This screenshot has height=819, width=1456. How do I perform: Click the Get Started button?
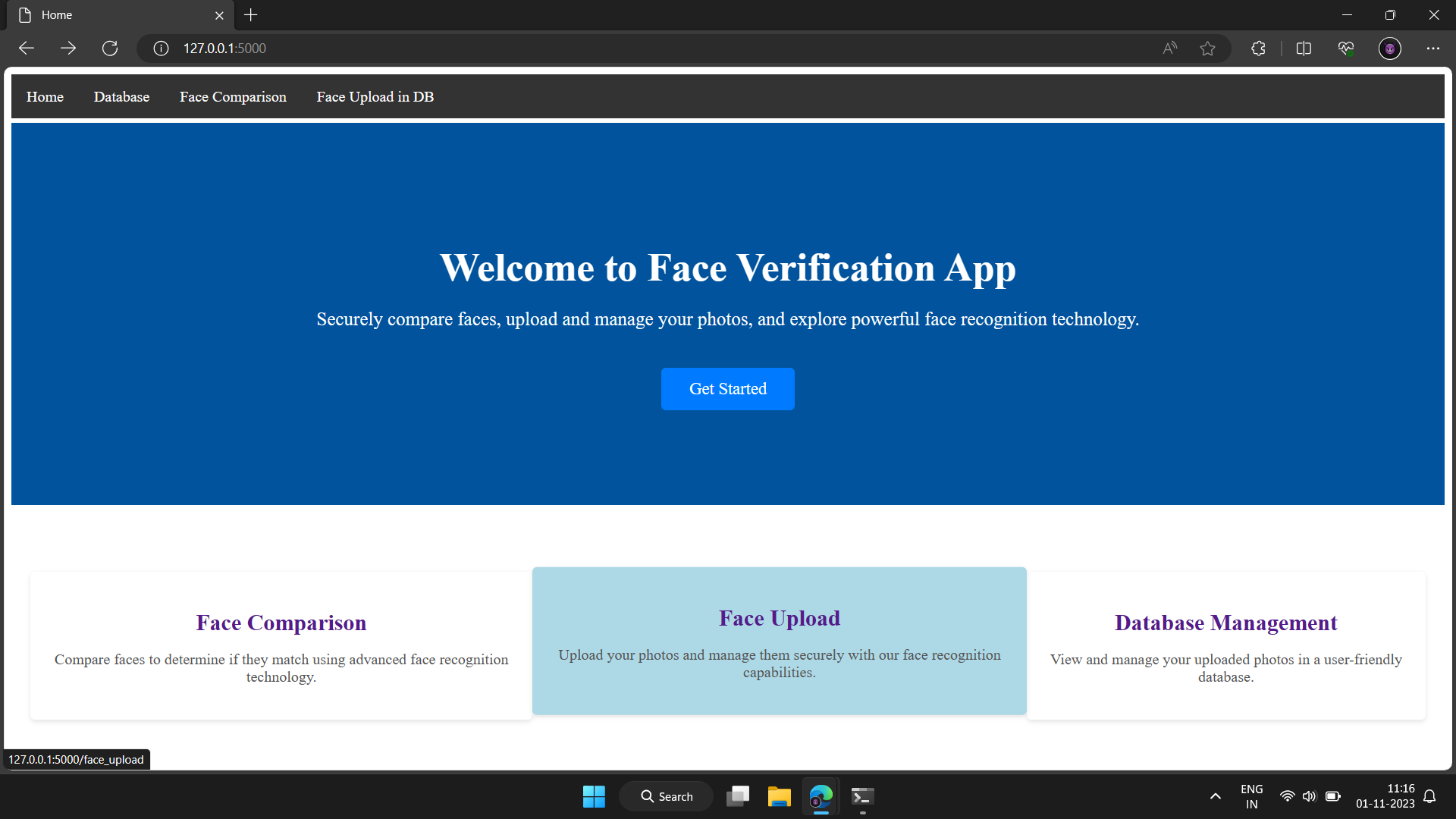tap(727, 388)
